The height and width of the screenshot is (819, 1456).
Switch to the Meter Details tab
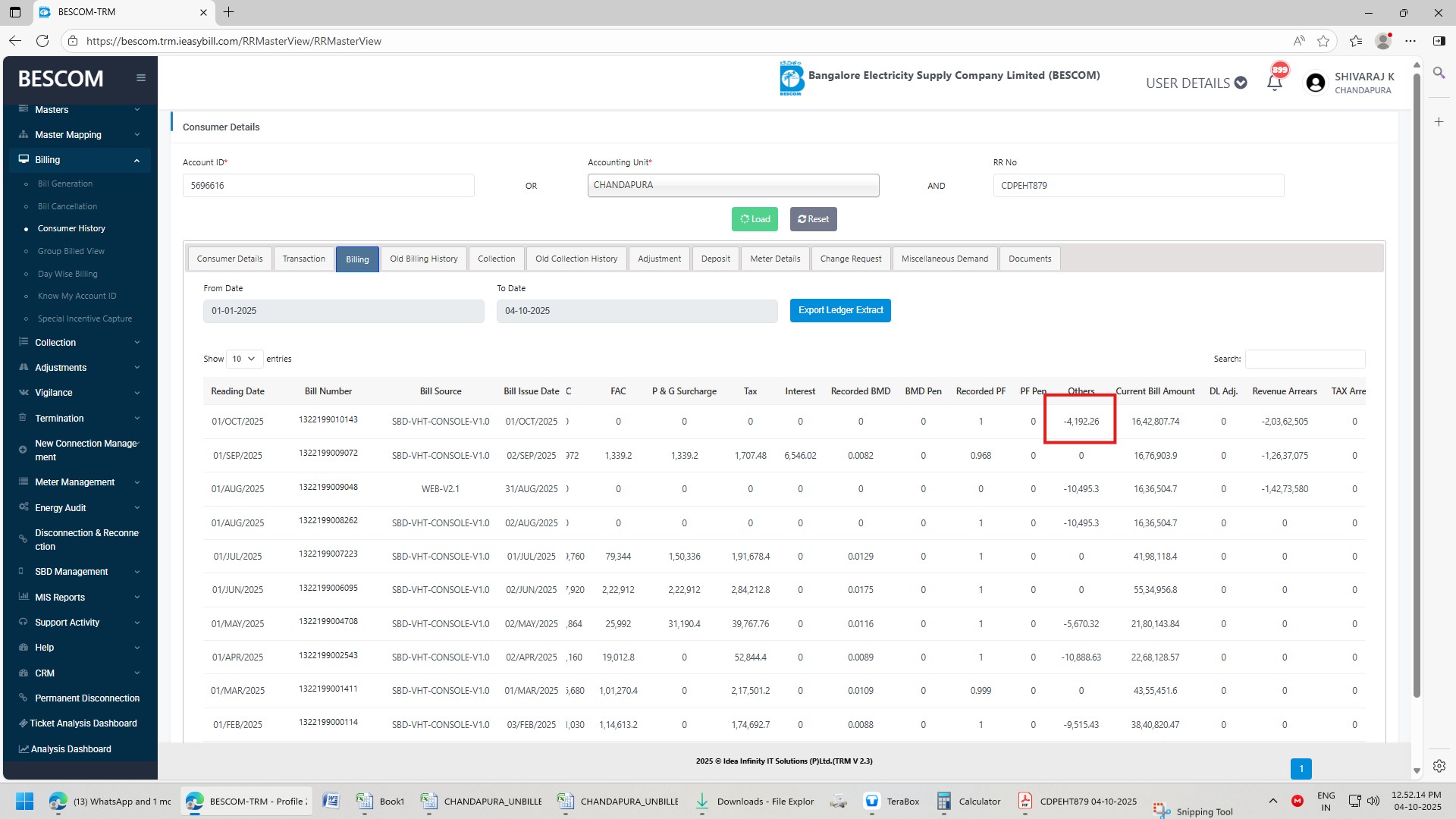click(775, 259)
